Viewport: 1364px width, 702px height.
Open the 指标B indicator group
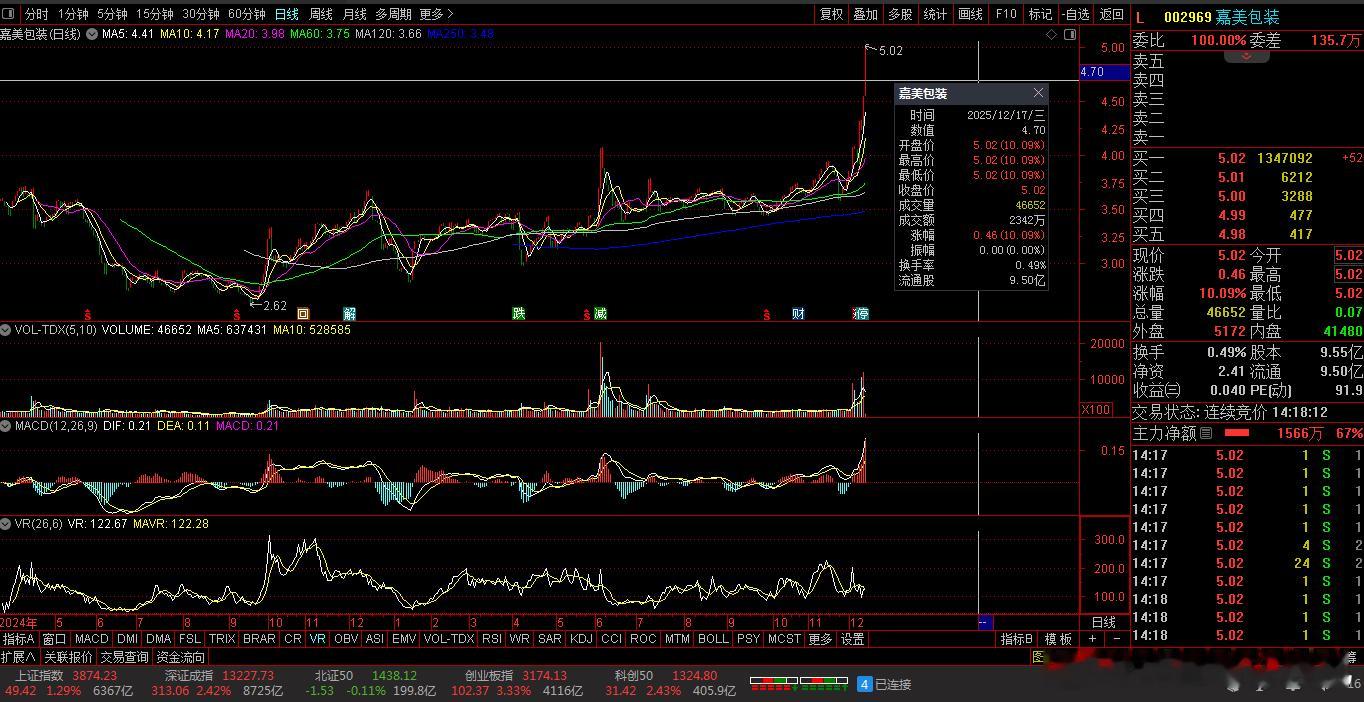click(1017, 639)
